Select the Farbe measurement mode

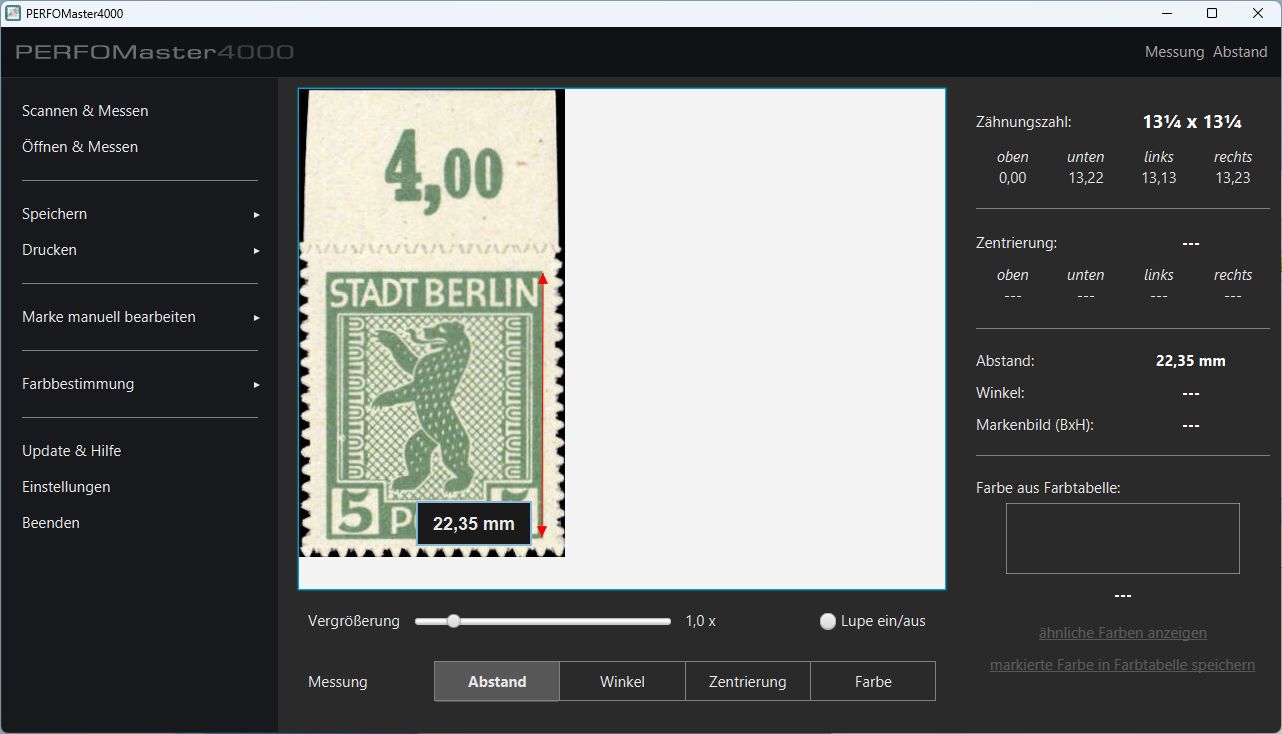873,681
